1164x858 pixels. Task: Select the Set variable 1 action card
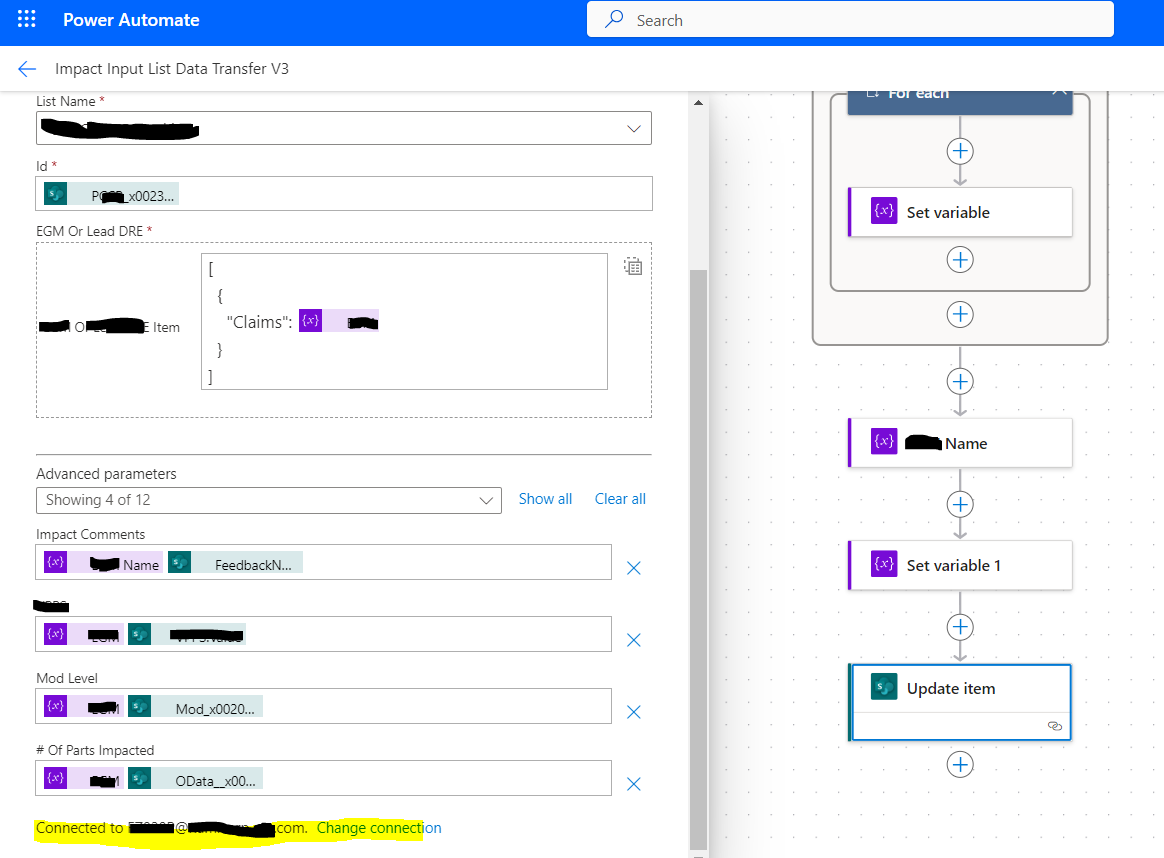click(x=961, y=566)
